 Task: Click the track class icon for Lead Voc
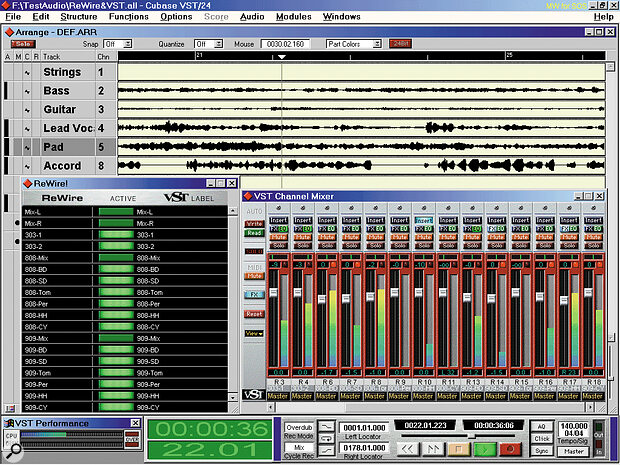tap(27, 129)
